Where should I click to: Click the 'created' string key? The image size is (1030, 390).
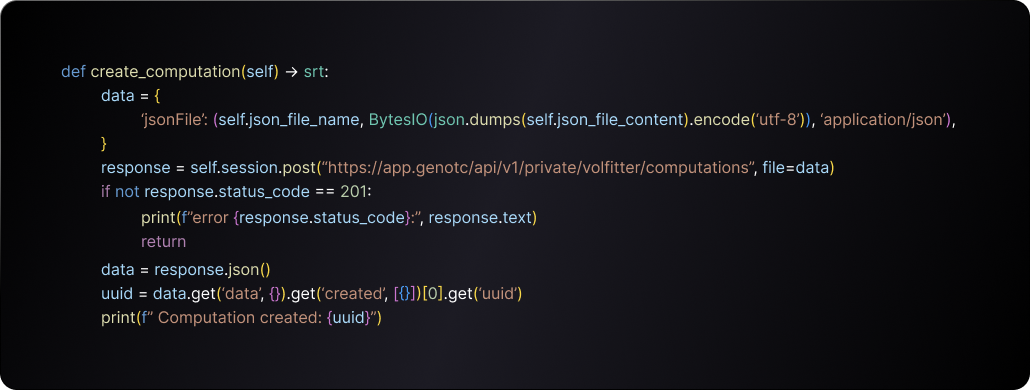tap(353, 293)
